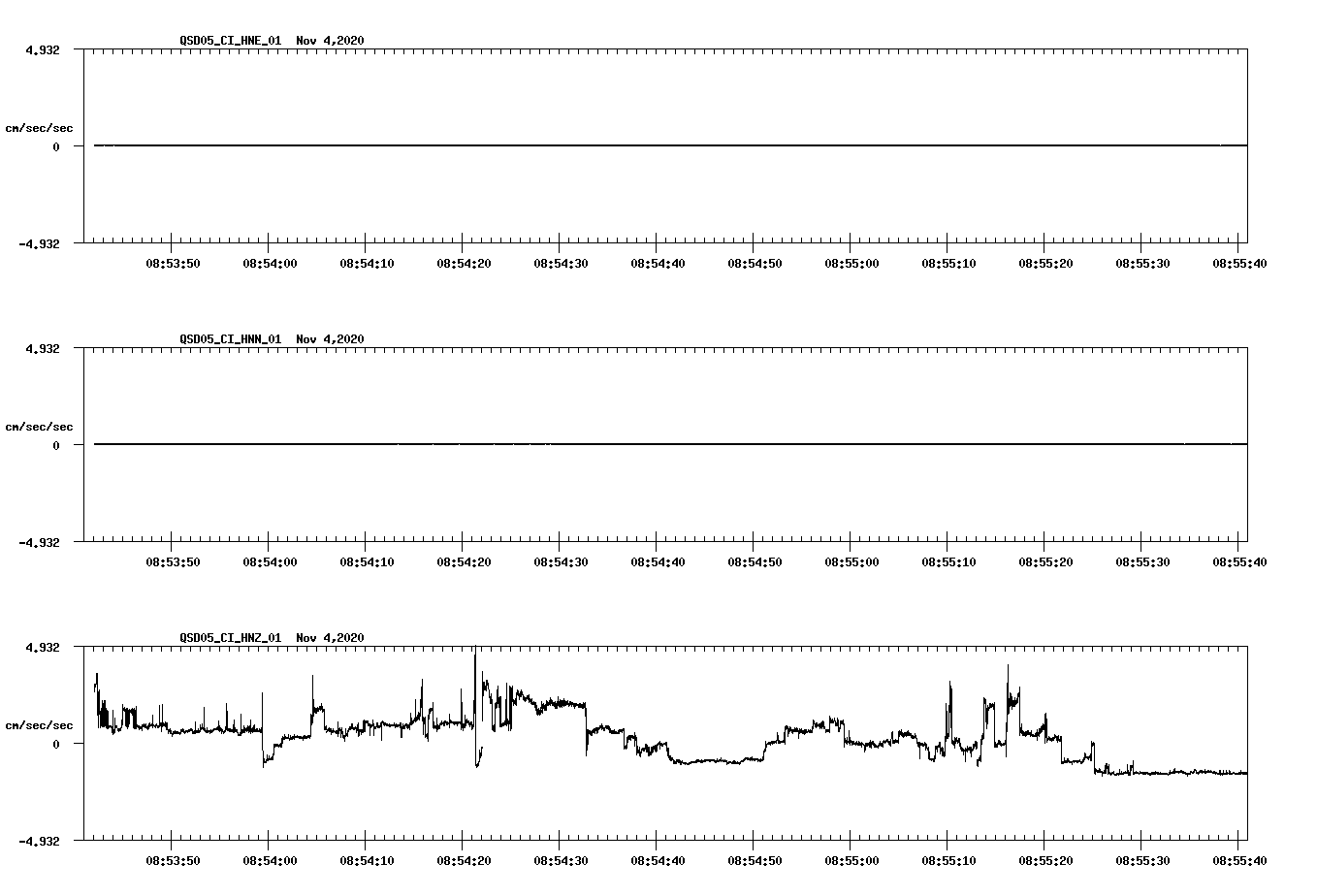The image size is (1317, 896).
Task: Select the zero baseline label on the HNN plot
Action: point(55,445)
